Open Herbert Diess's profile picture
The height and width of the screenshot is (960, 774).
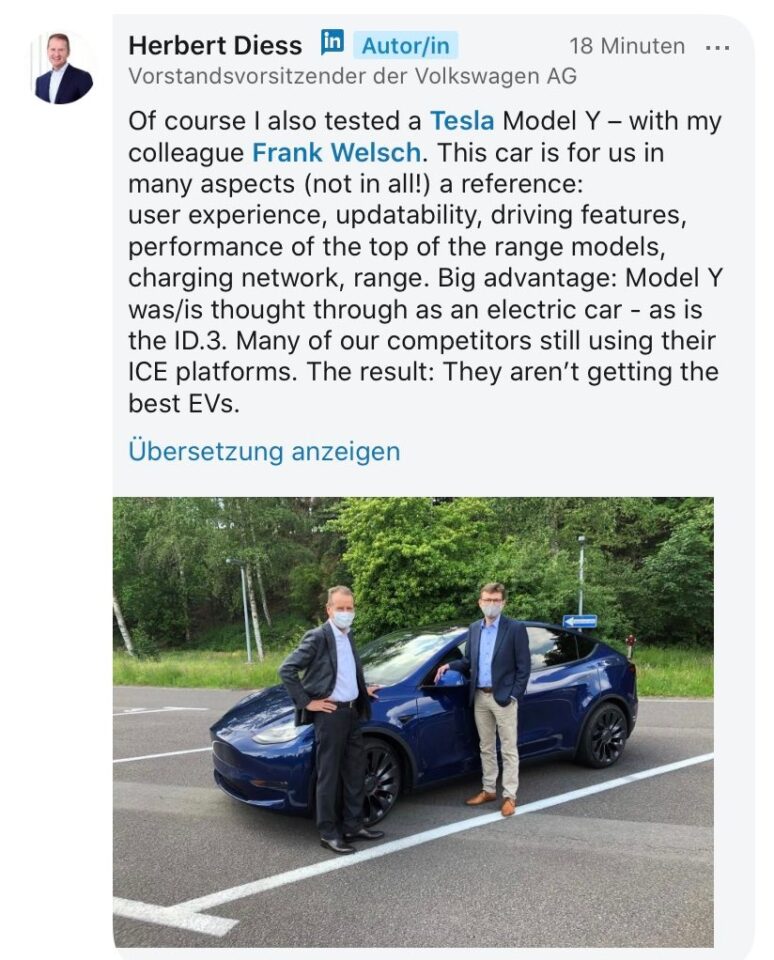pyautogui.click(x=63, y=67)
